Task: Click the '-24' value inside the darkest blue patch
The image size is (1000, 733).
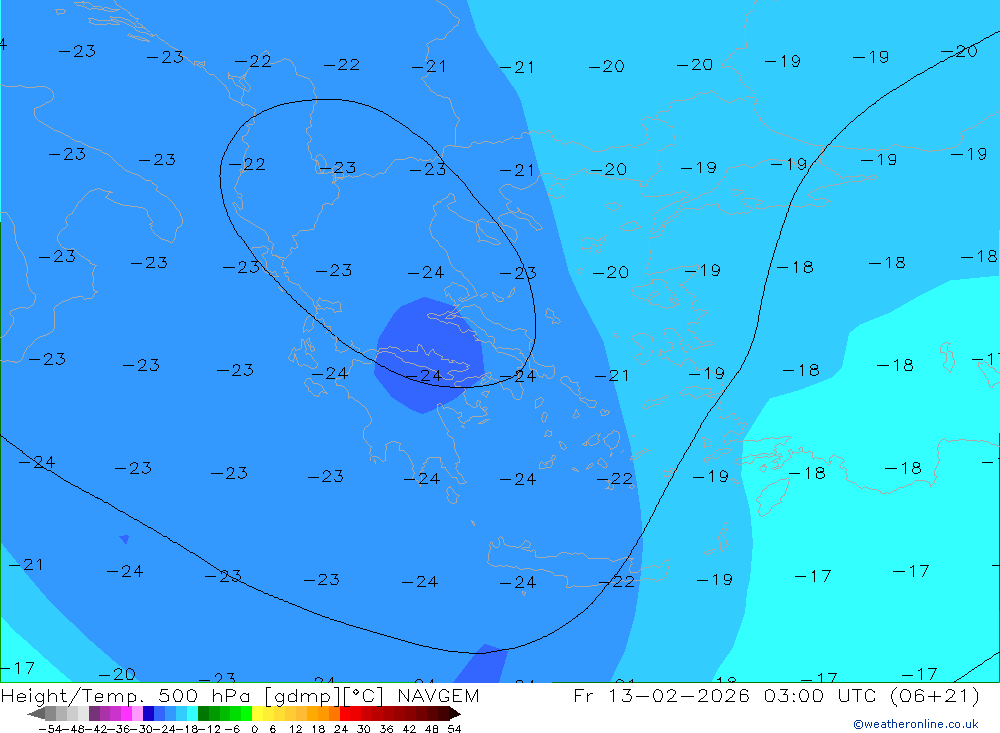Action: pyautogui.click(x=424, y=376)
